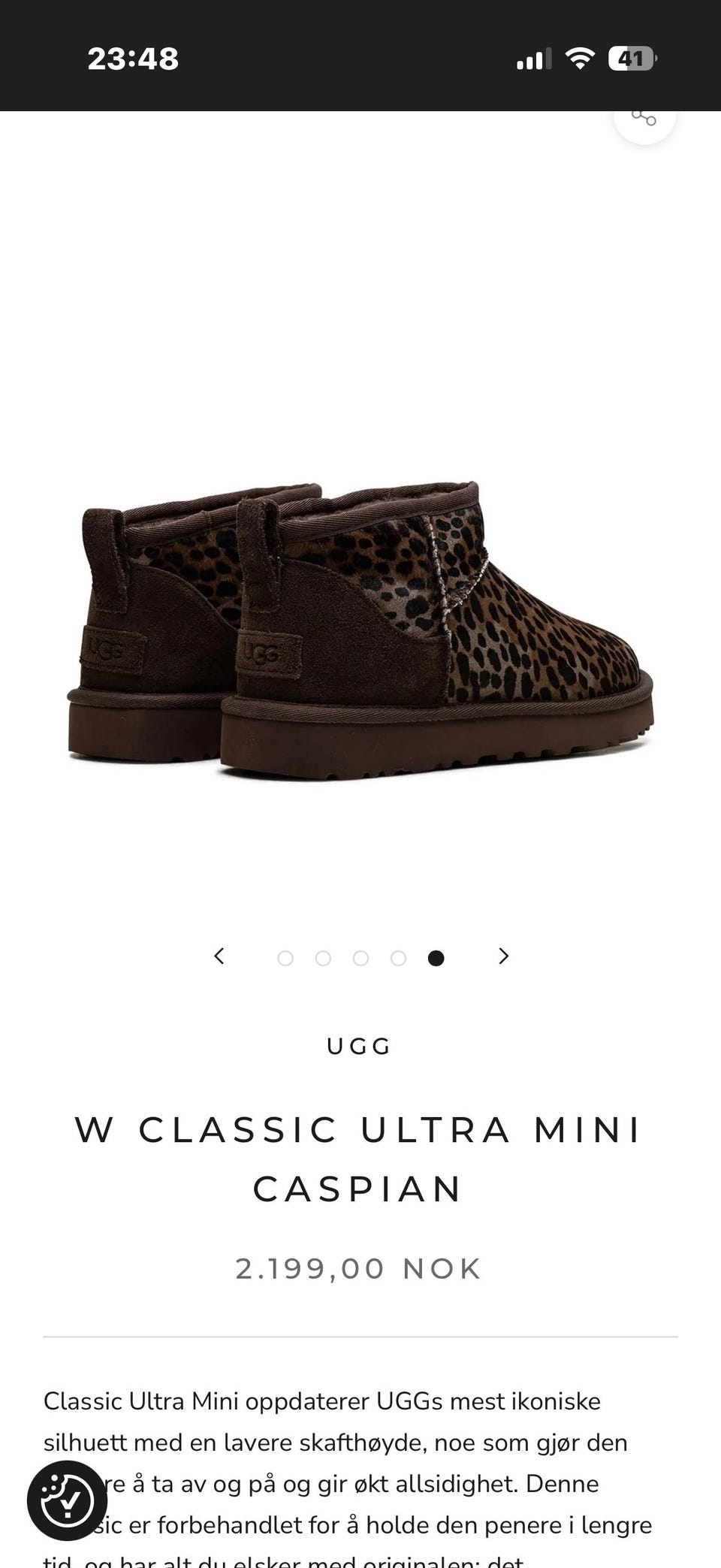Open the cookie consent settings icon
This screenshot has height=1568, width=721.
[x=67, y=1500]
